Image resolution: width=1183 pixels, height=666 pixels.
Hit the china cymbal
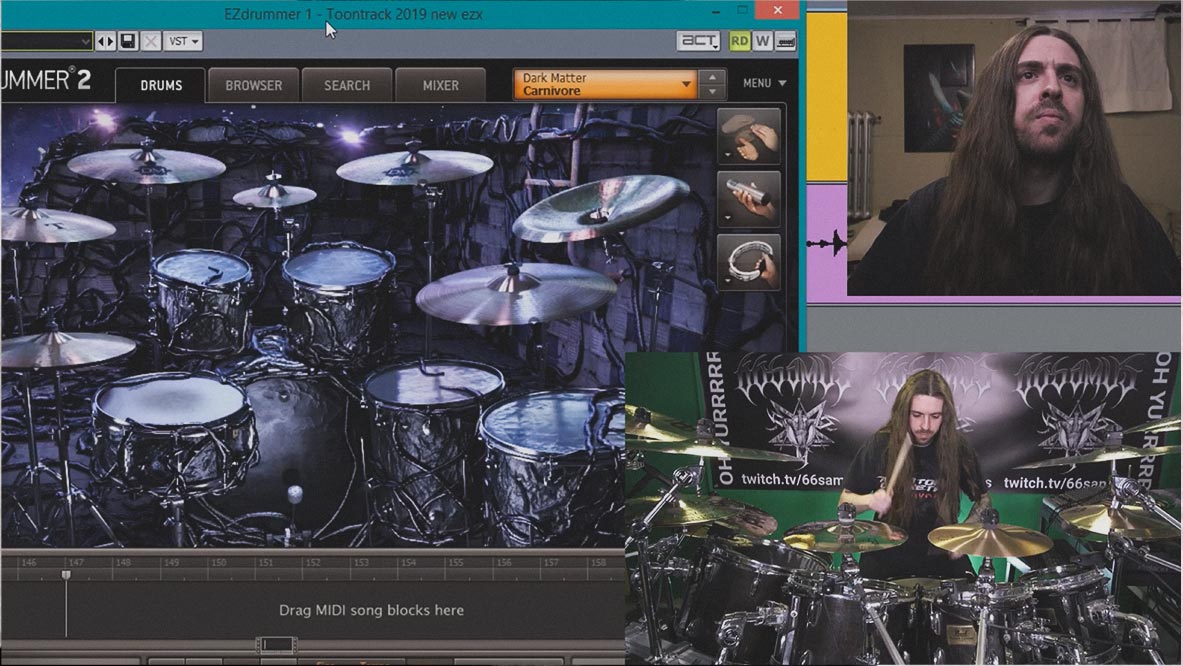coord(600,207)
